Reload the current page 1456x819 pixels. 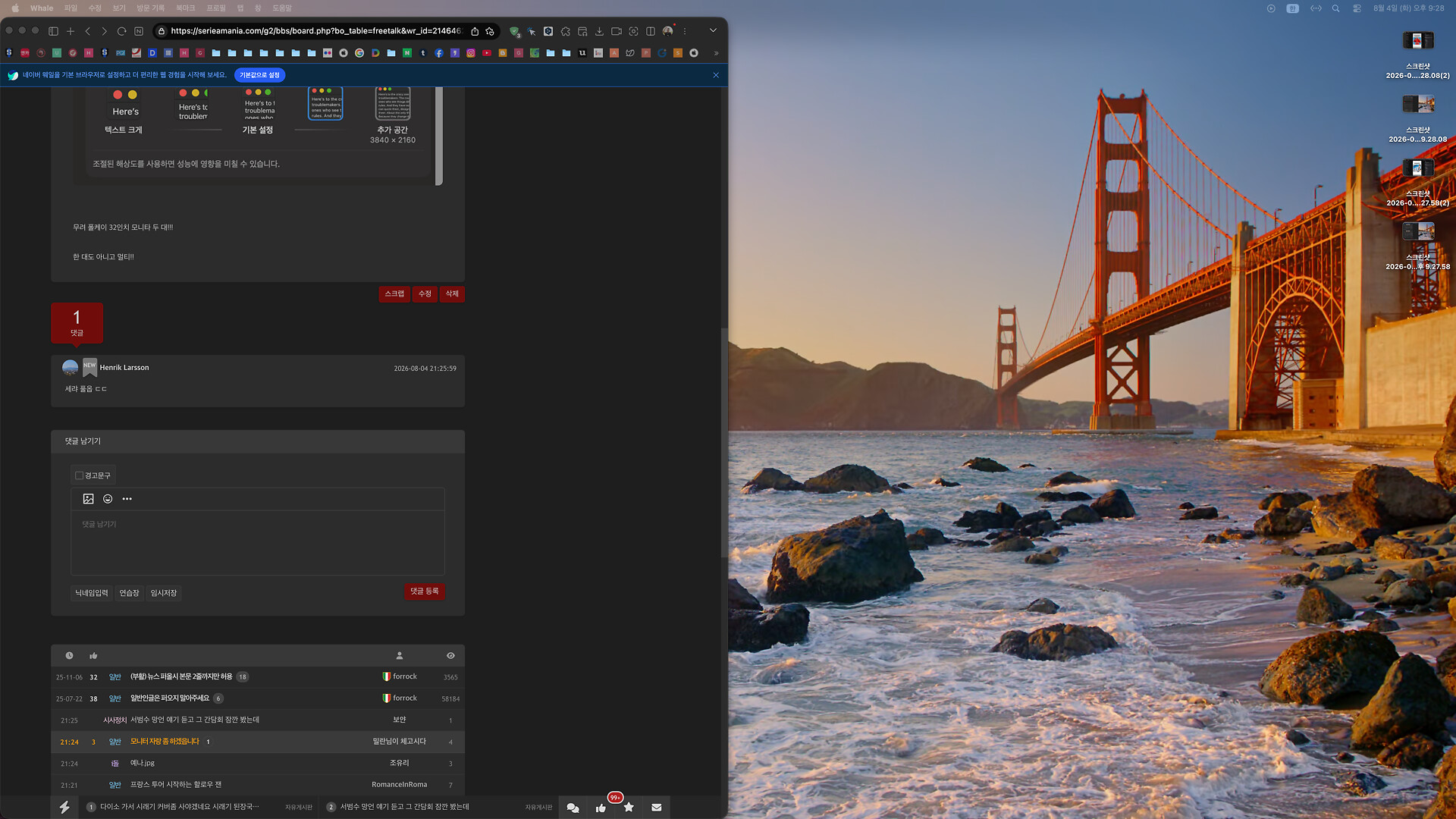pos(121,31)
